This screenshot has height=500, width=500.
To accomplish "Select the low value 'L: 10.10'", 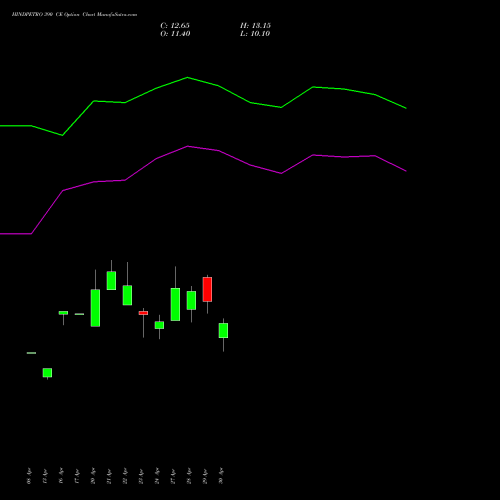I will pos(255,34).
